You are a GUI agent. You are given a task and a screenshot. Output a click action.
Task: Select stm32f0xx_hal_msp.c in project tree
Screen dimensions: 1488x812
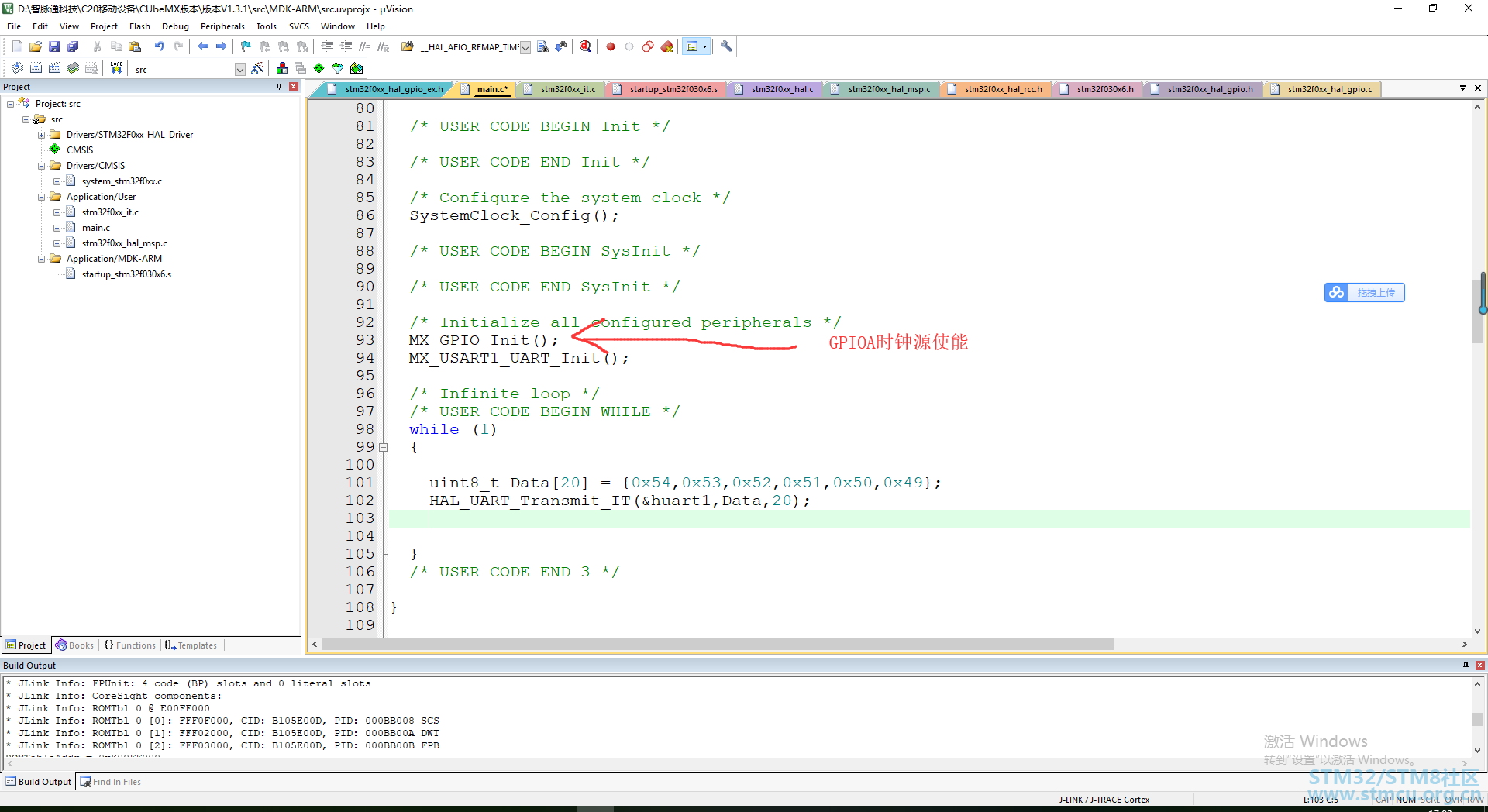(x=124, y=243)
